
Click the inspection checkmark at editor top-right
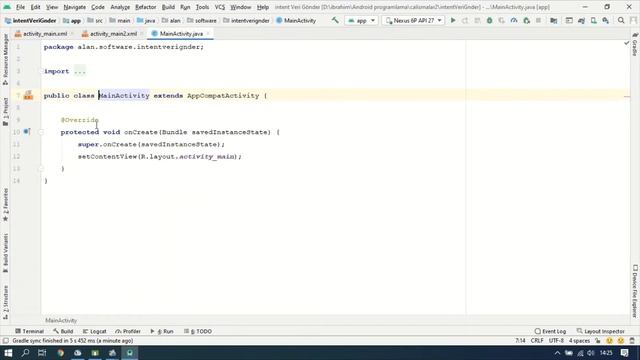[627, 43]
